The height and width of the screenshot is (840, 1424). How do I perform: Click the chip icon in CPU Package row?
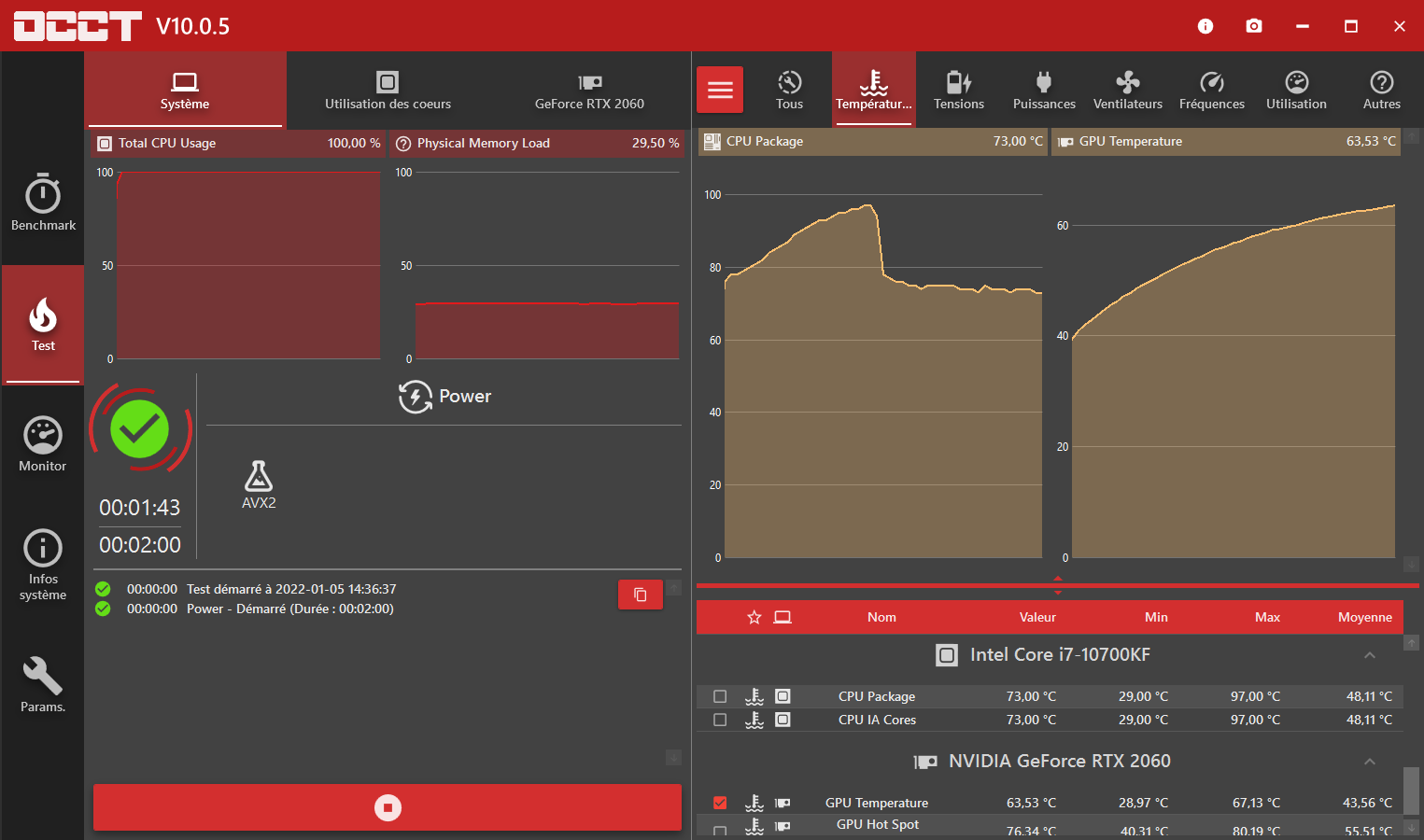tap(783, 696)
